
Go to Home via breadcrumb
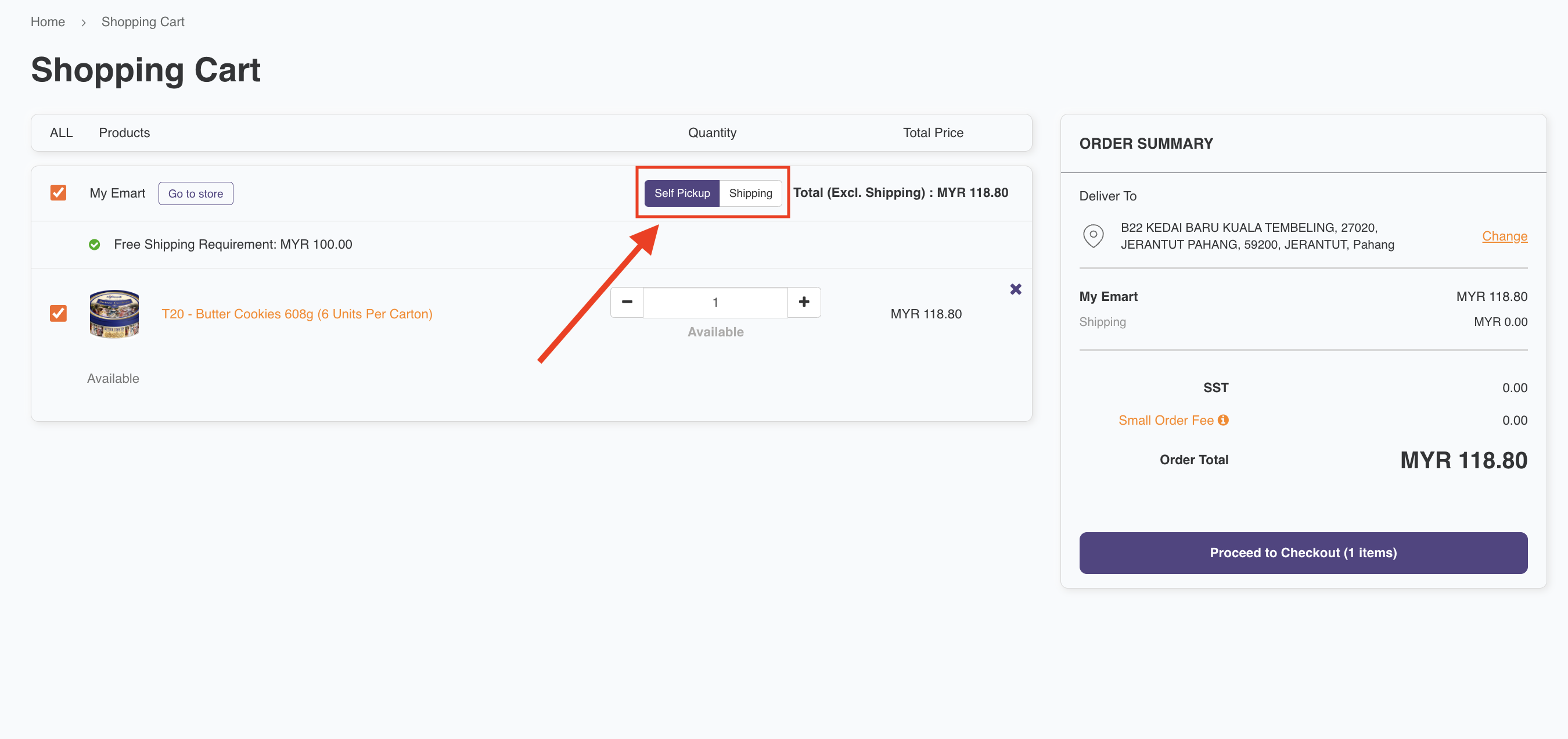(x=48, y=22)
